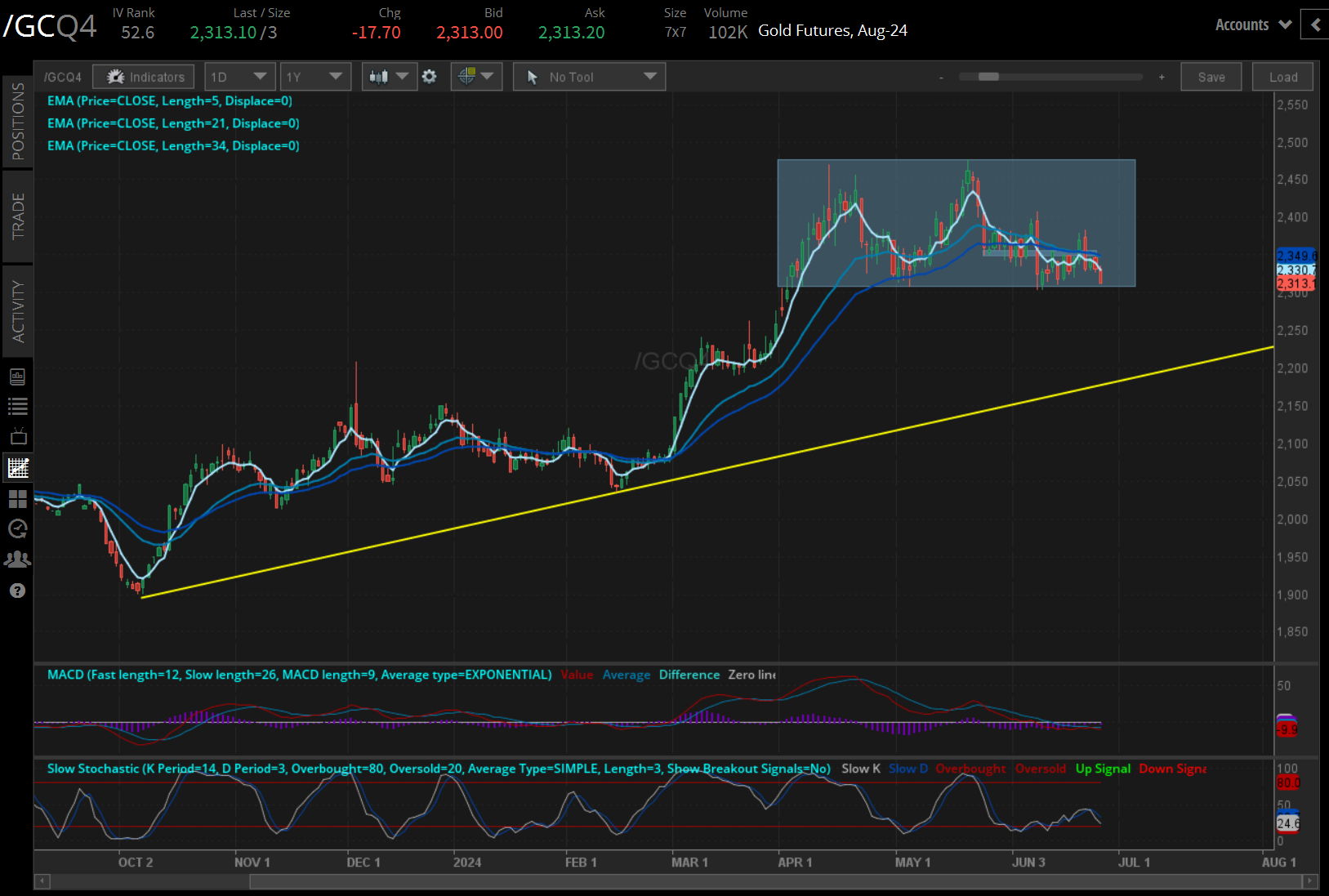Click the help question mark icon
This screenshot has width=1329, height=896.
tap(17, 591)
